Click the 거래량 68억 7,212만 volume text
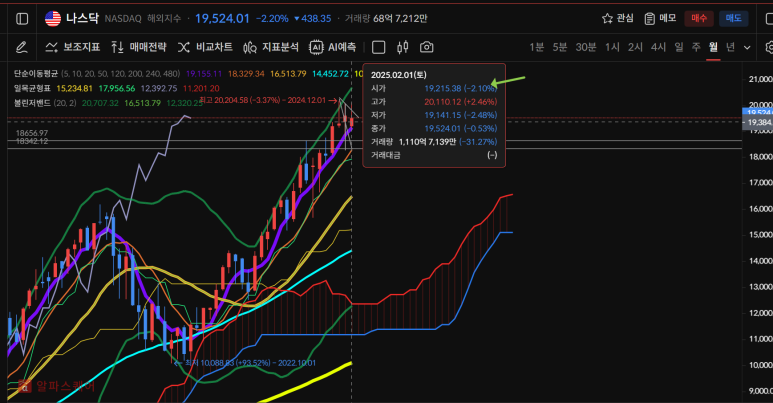Viewport: 773px width, 403px height. pos(386,19)
